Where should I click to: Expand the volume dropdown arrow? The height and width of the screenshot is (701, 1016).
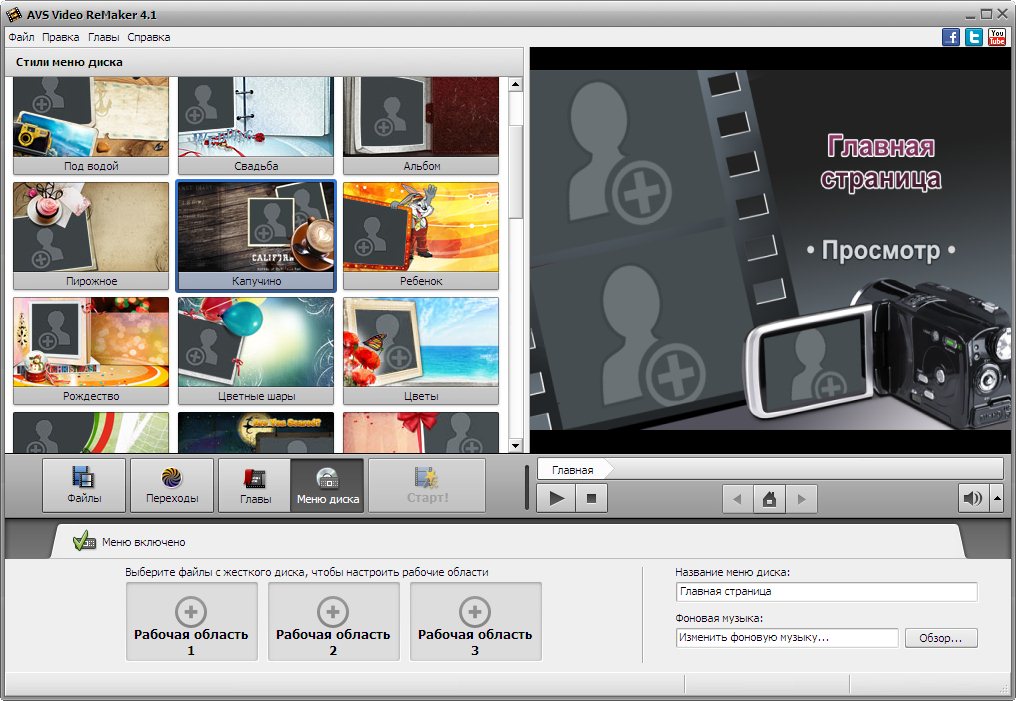pyautogui.click(x=996, y=498)
